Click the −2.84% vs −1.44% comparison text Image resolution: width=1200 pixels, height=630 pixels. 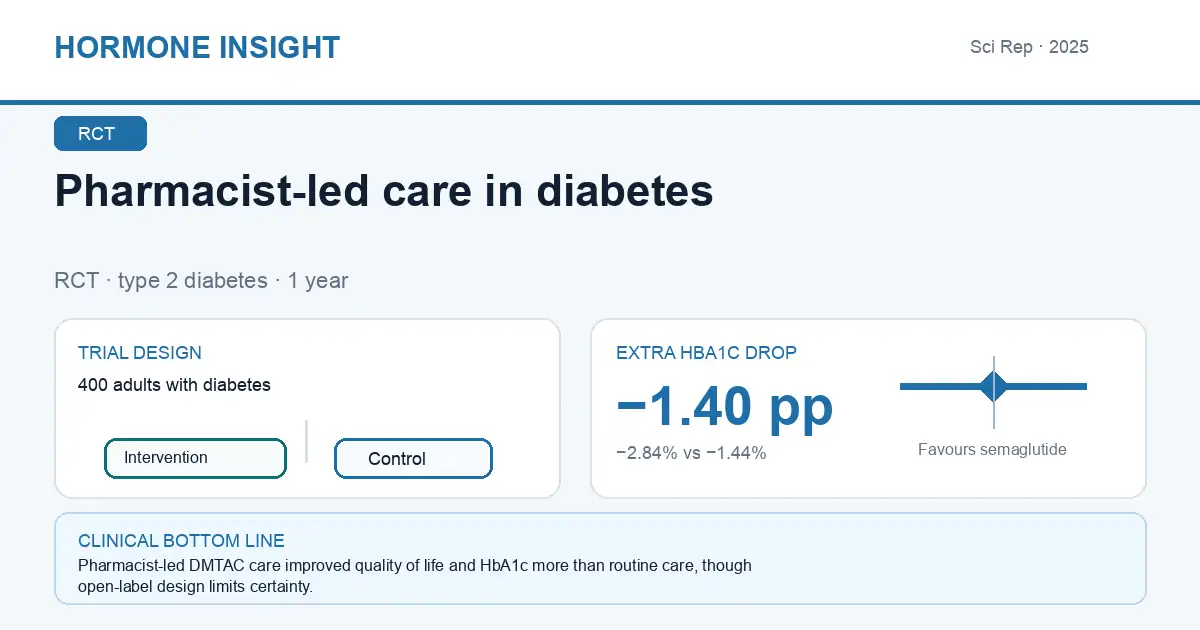(x=691, y=453)
